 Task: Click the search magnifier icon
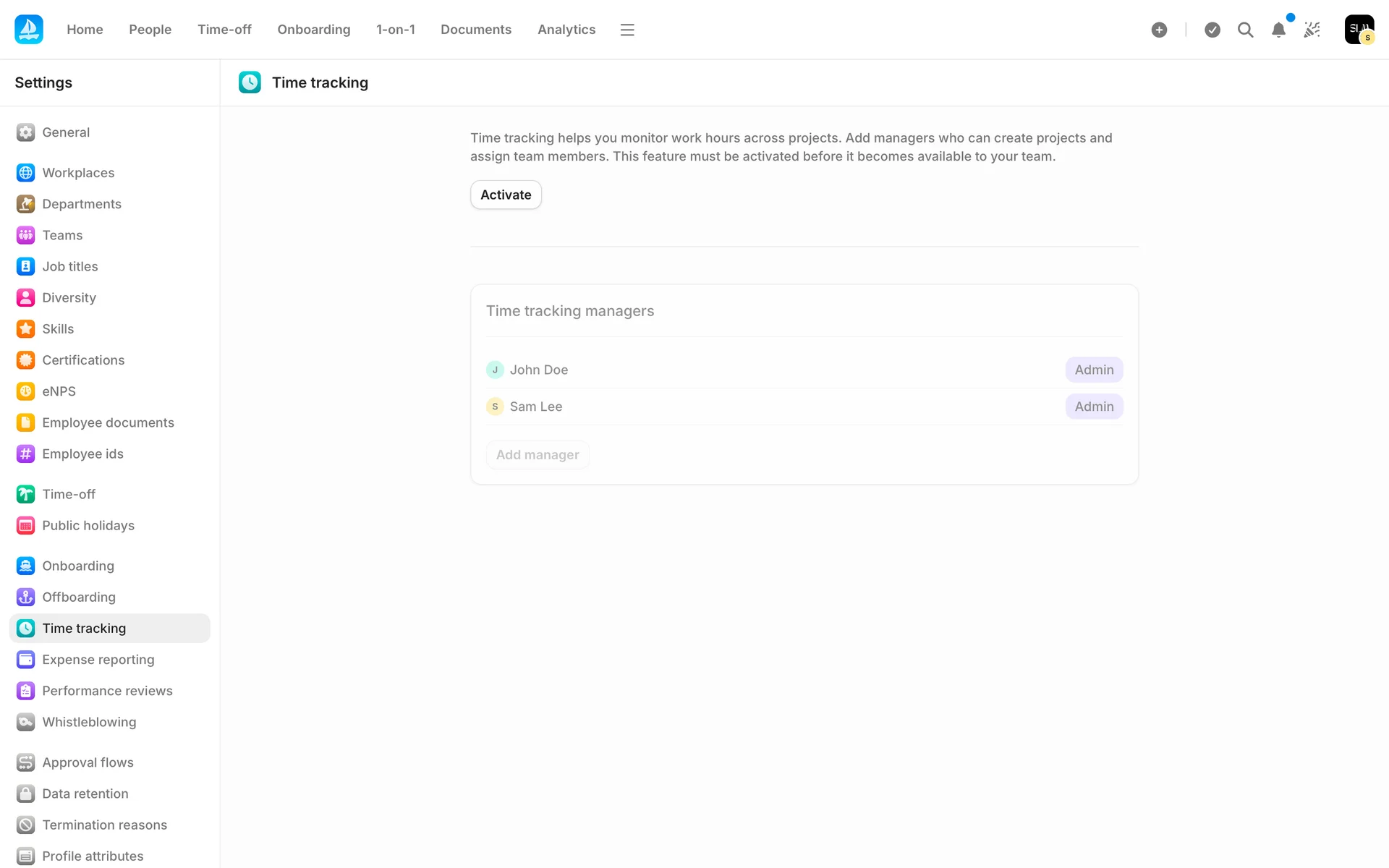[1245, 30]
